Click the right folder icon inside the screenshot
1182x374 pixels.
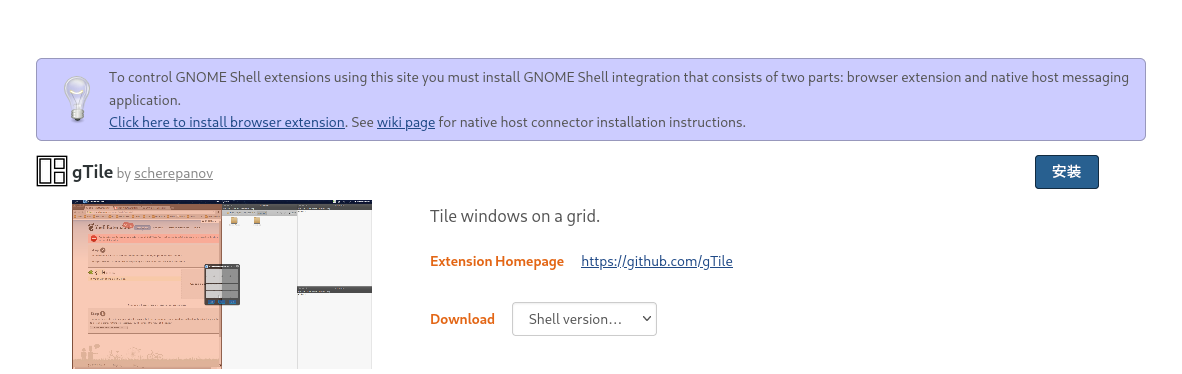(257, 222)
